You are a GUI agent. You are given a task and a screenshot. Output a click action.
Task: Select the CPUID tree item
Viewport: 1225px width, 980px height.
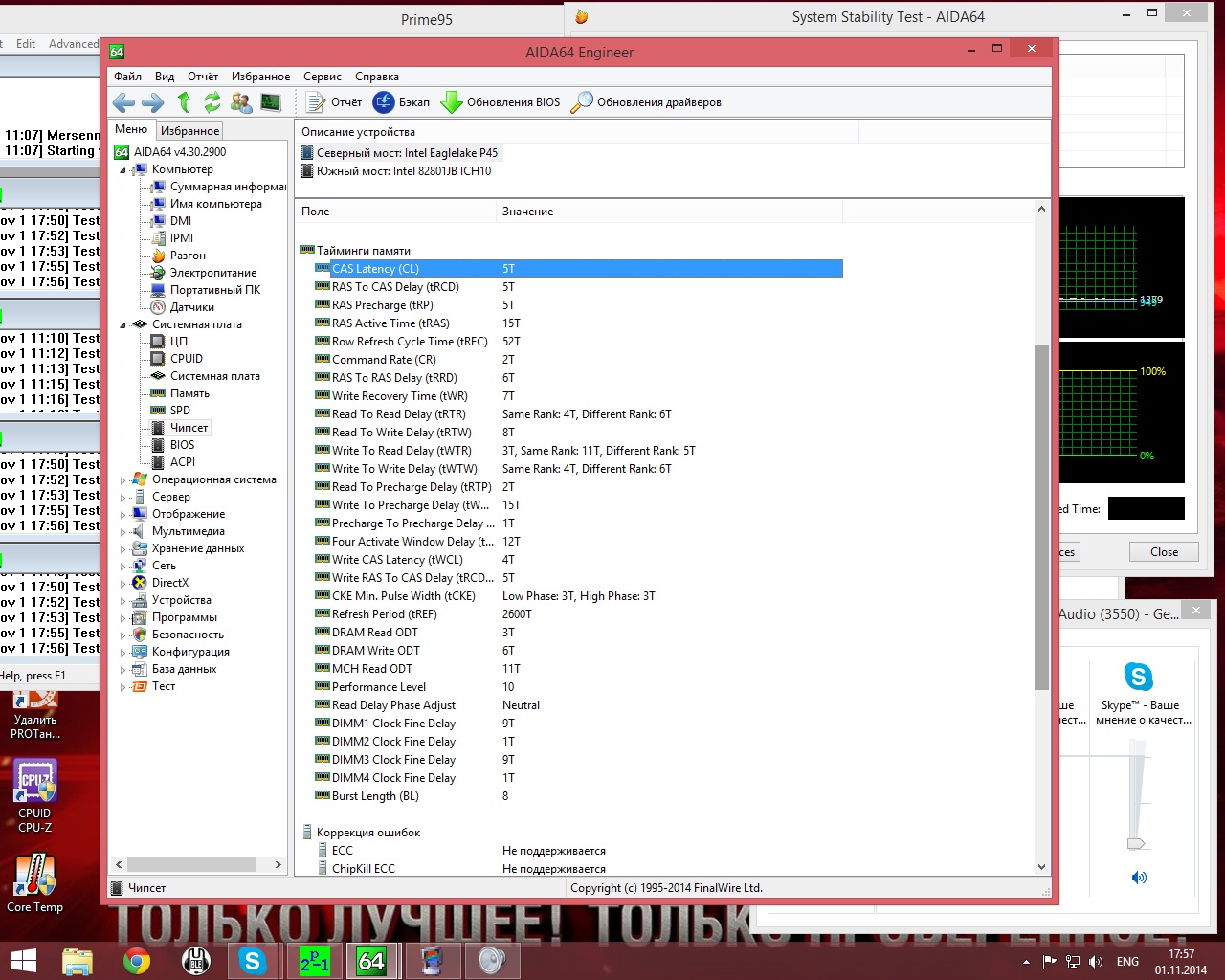(x=187, y=359)
